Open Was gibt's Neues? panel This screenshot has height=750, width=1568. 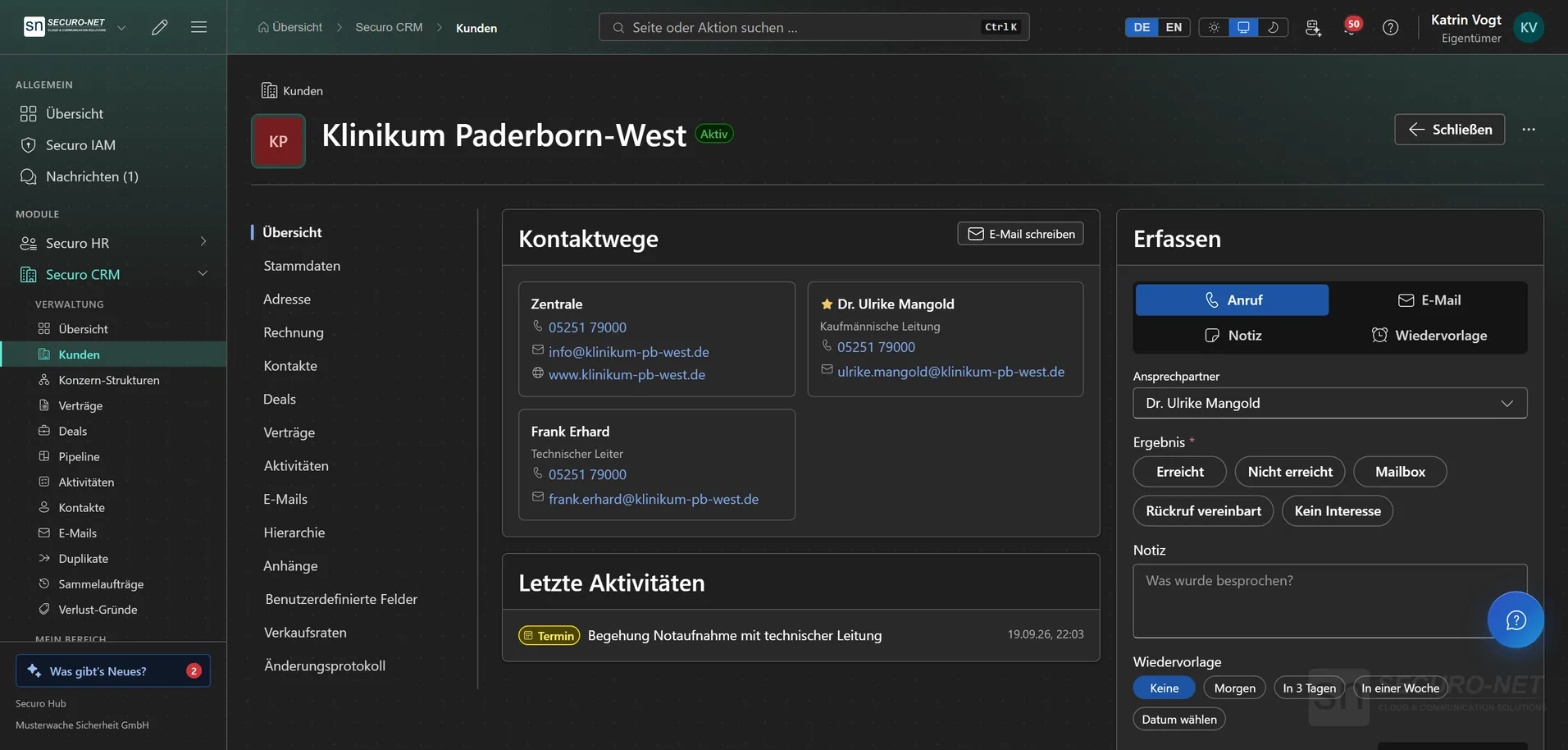(x=113, y=671)
